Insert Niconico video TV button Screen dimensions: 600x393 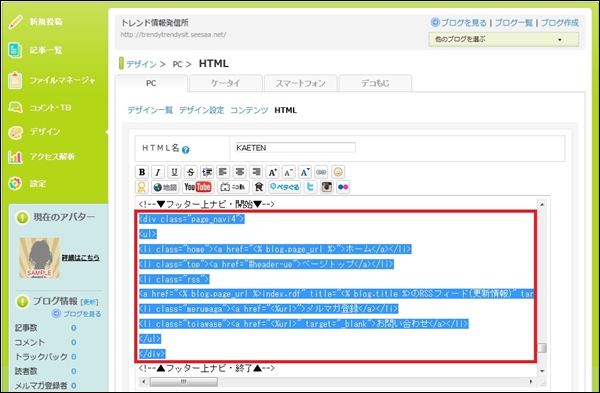(x=233, y=187)
